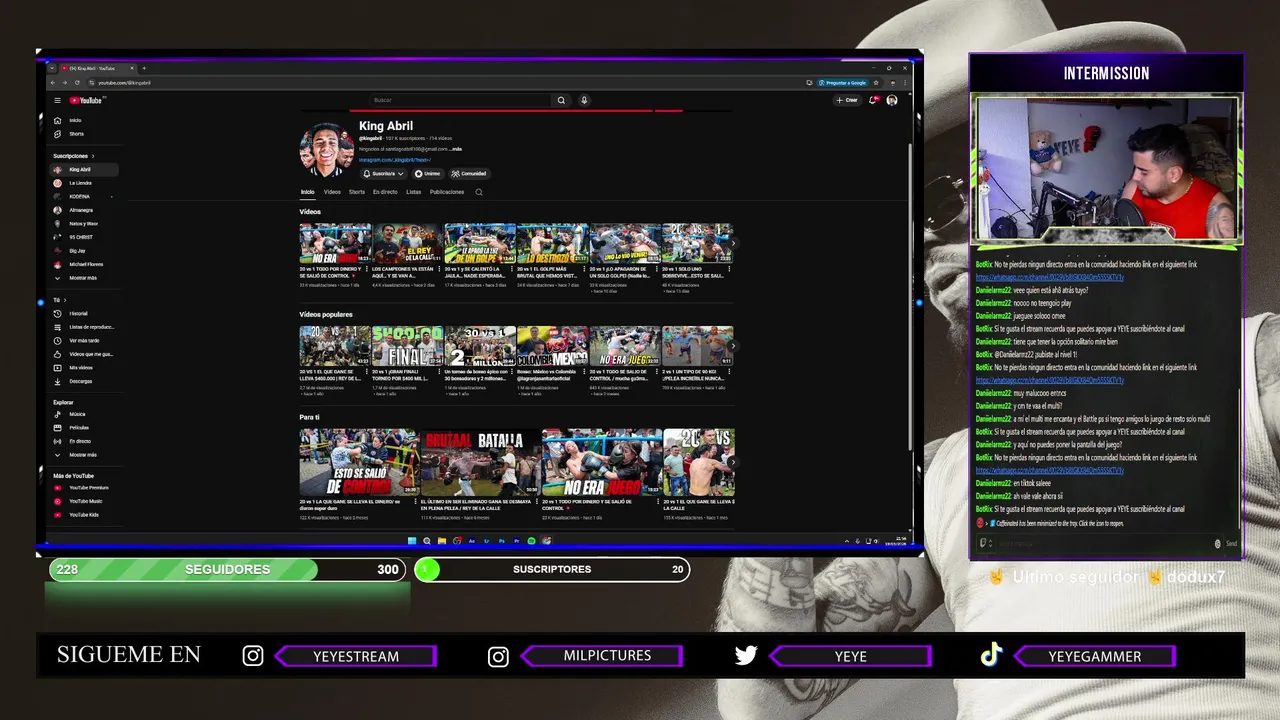Viewport: 1280px width, 720px height.
Task: Open En directo under Explorar
Action: tap(86, 441)
